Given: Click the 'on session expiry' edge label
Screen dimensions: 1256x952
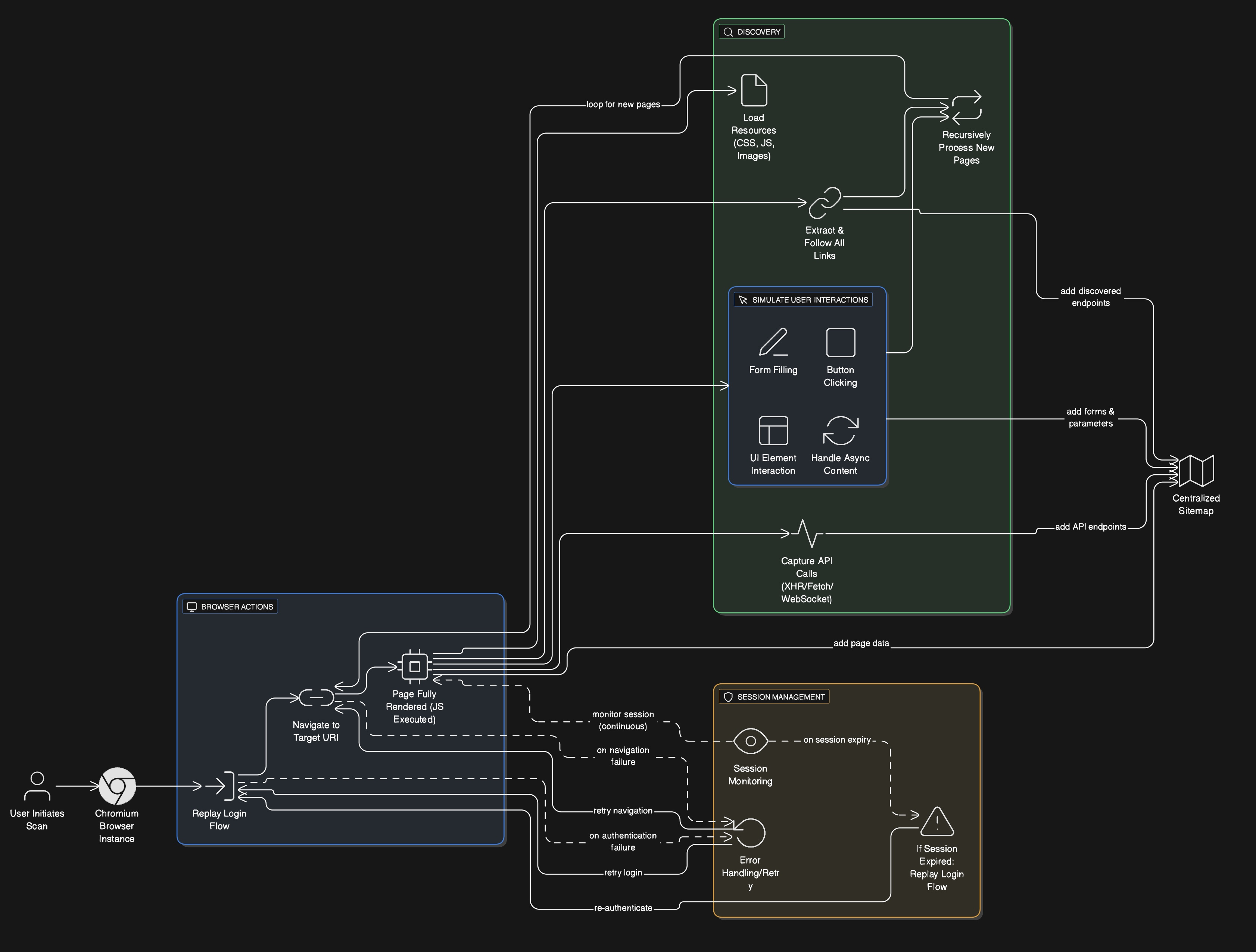Looking at the screenshot, I should pos(837,740).
